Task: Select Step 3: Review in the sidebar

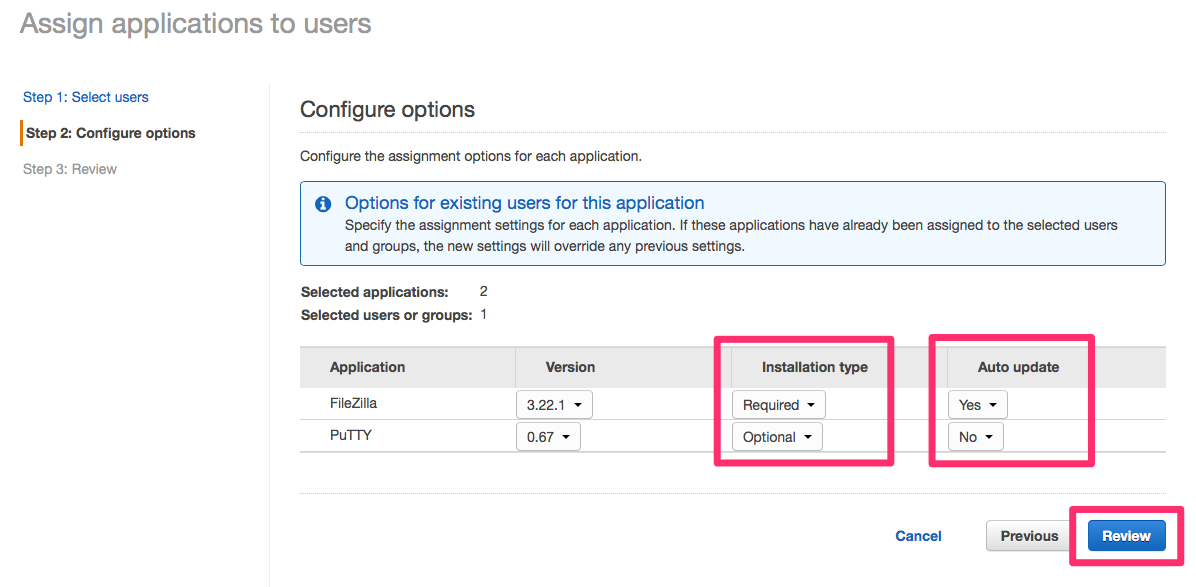Action: click(69, 168)
